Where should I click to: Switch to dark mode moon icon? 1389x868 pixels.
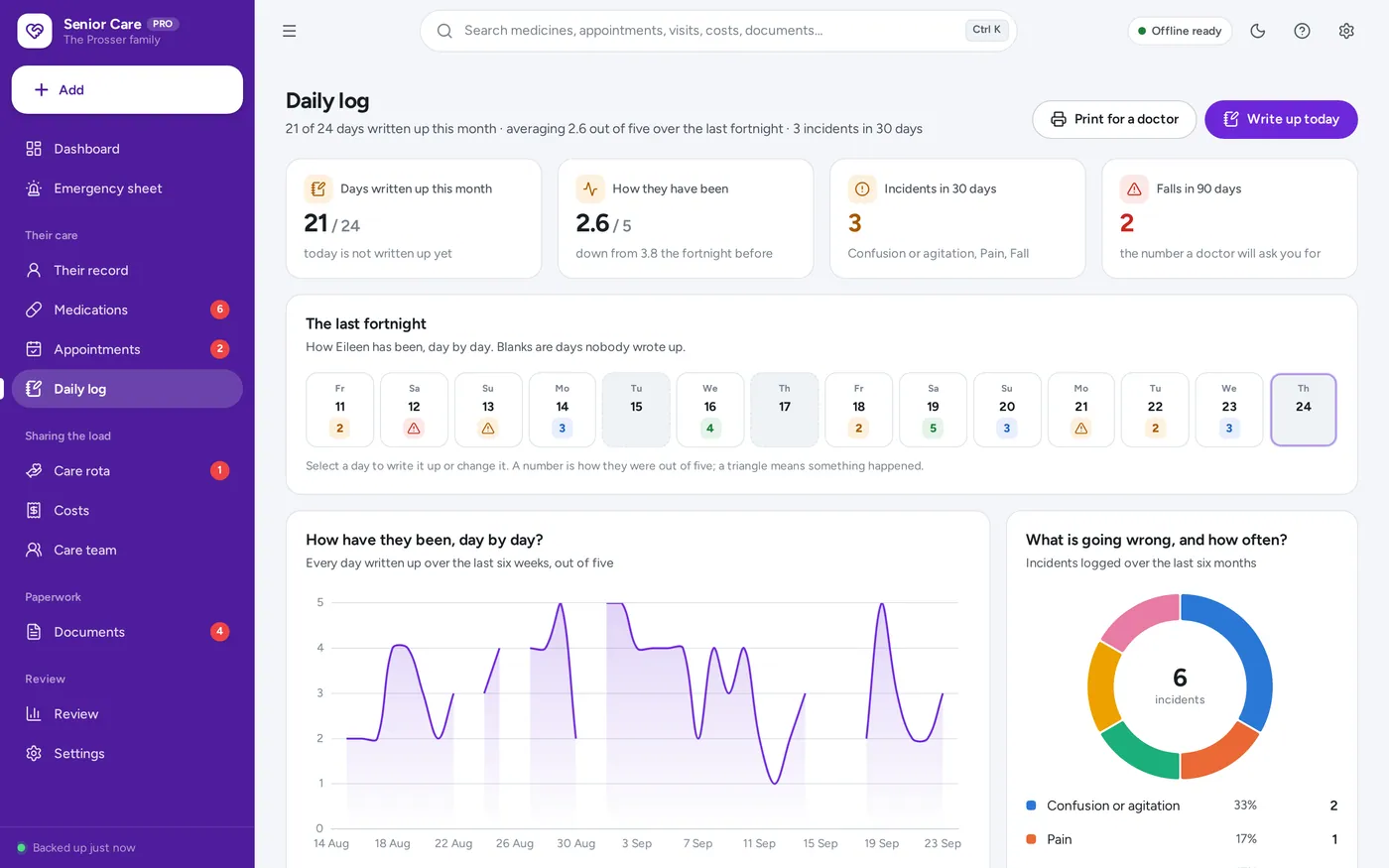pyautogui.click(x=1258, y=31)
